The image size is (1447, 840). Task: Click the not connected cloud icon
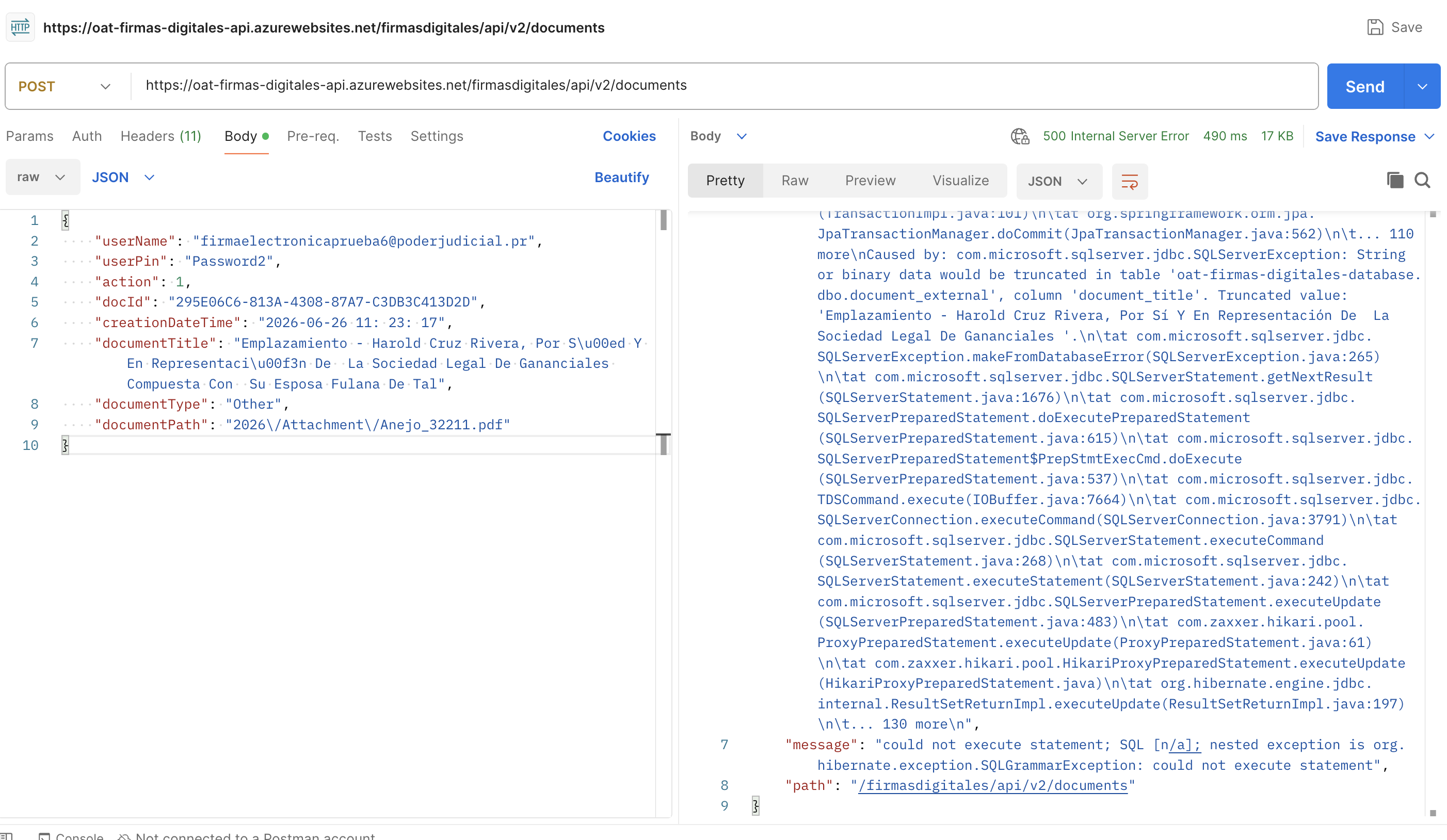point(123,836)
